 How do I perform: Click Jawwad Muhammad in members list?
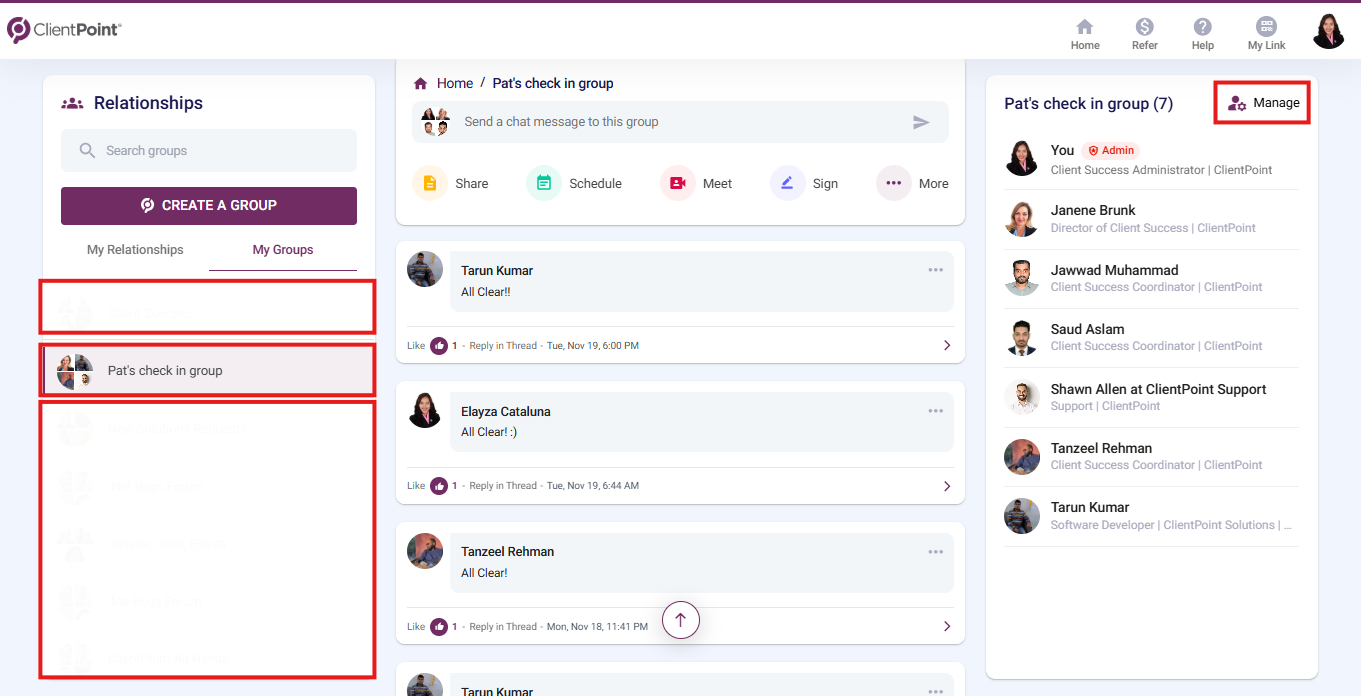pyautogui.click(x=1151, y=278)
